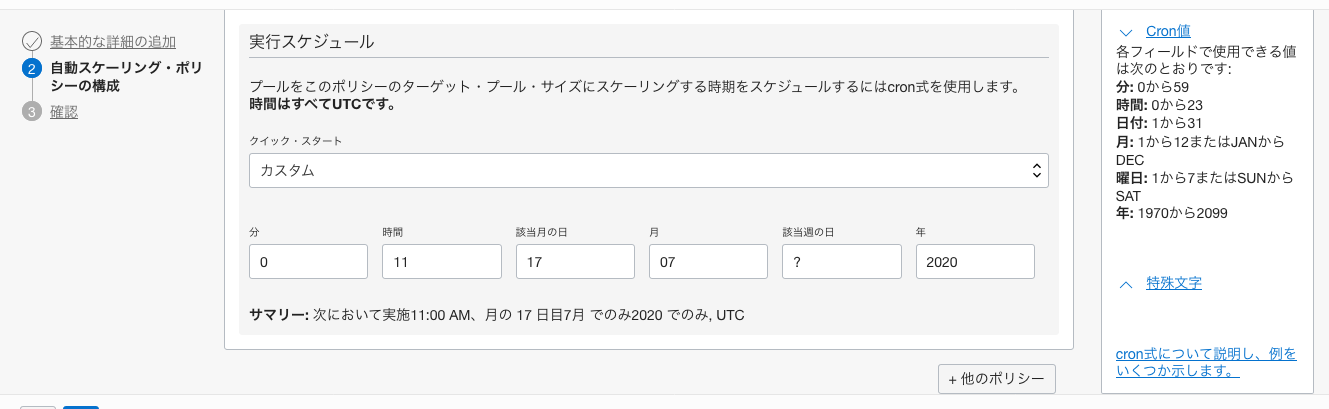Click the 該当週の日 input field

(842, 262)
